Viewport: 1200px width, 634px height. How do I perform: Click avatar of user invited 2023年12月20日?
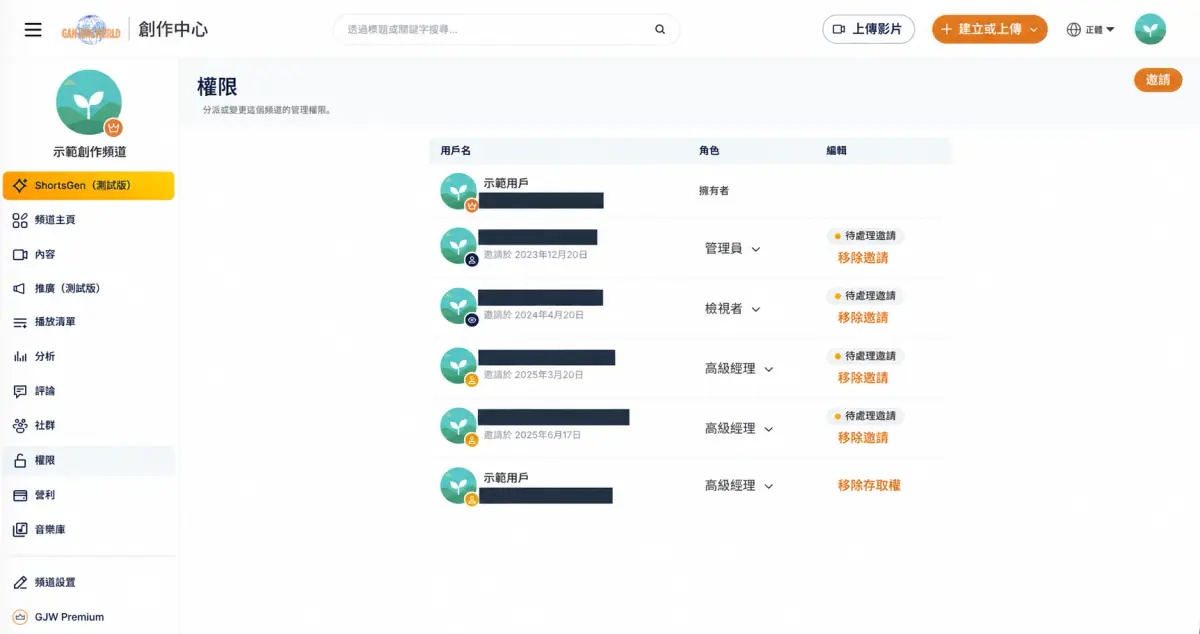pos(459,246)
